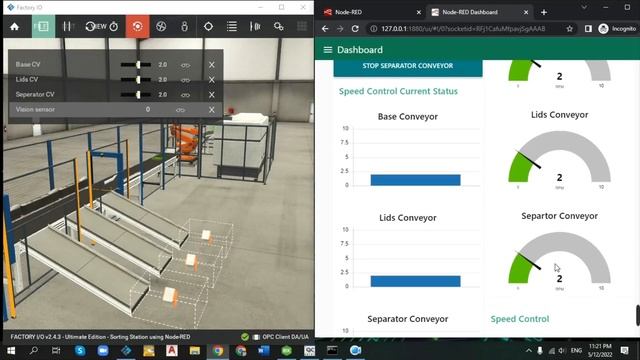This screenshot has width=640, height=360.
Task: Open a new browser tab
Action: [544, 12]
